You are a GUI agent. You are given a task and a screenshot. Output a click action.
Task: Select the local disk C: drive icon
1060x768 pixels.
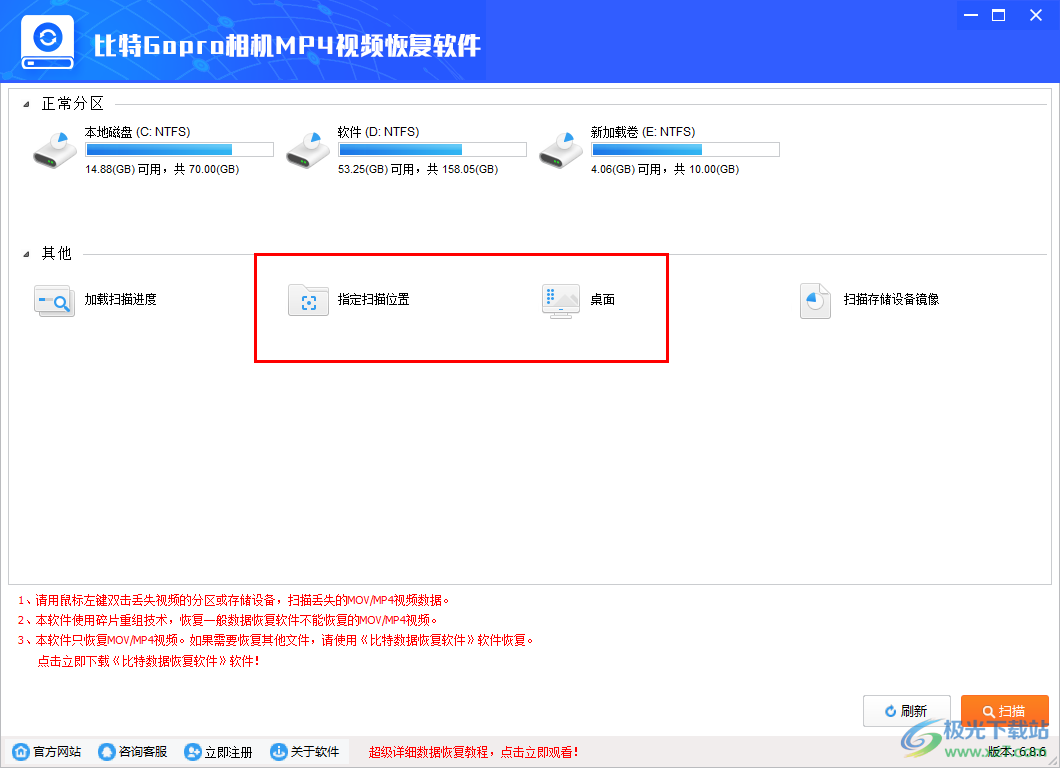[x=55, y=150]
